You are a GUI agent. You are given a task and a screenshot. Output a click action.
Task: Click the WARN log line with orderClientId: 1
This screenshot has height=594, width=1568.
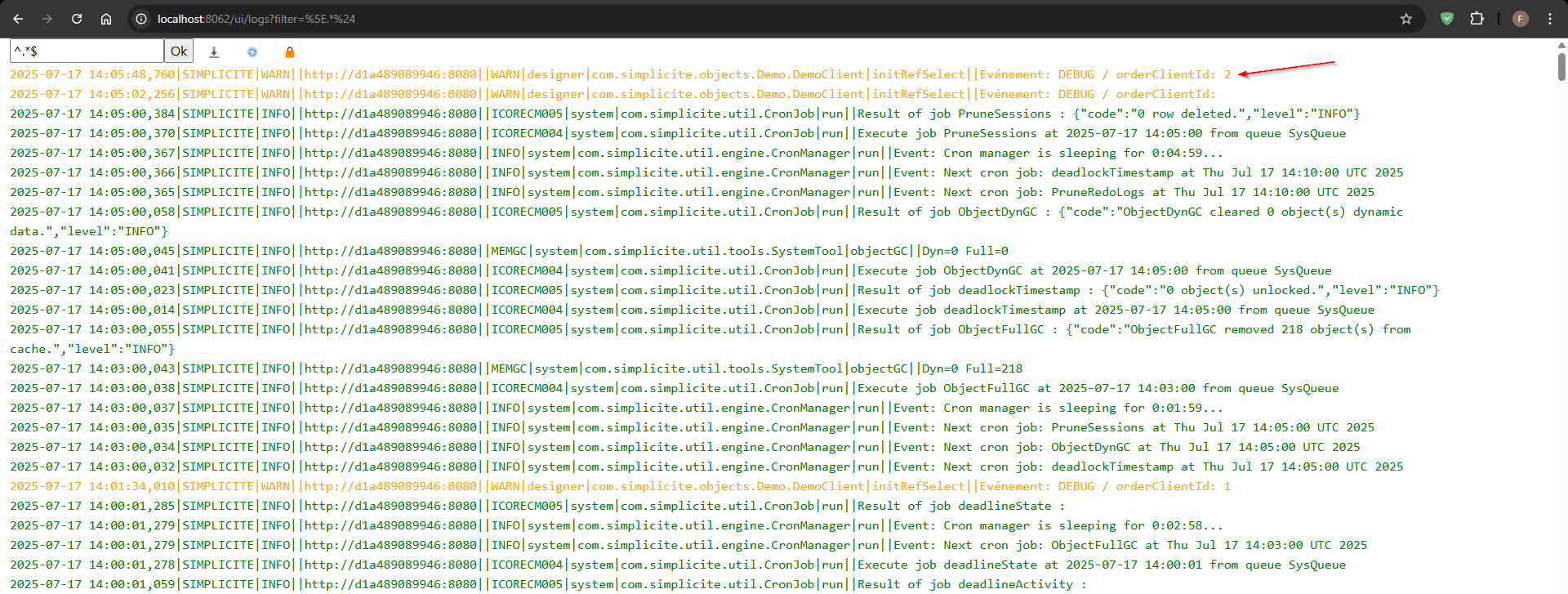tap(621, 486)
